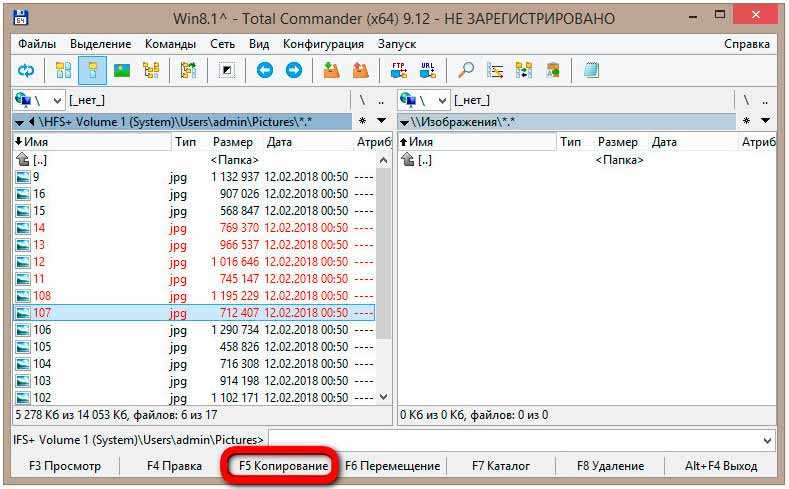Image resolution: width=789 pixels, height=489 pixels.
Task: Open the Выделение menu
Action: tap(101, 44)
